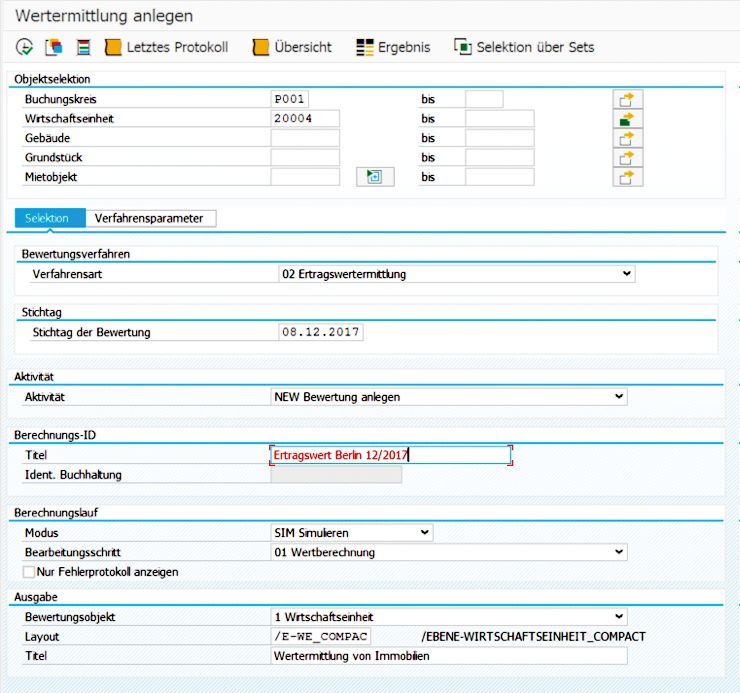Screen dimensions: 740x693
Task: Expand the Modus dropdown
Action: click(425, 533)
